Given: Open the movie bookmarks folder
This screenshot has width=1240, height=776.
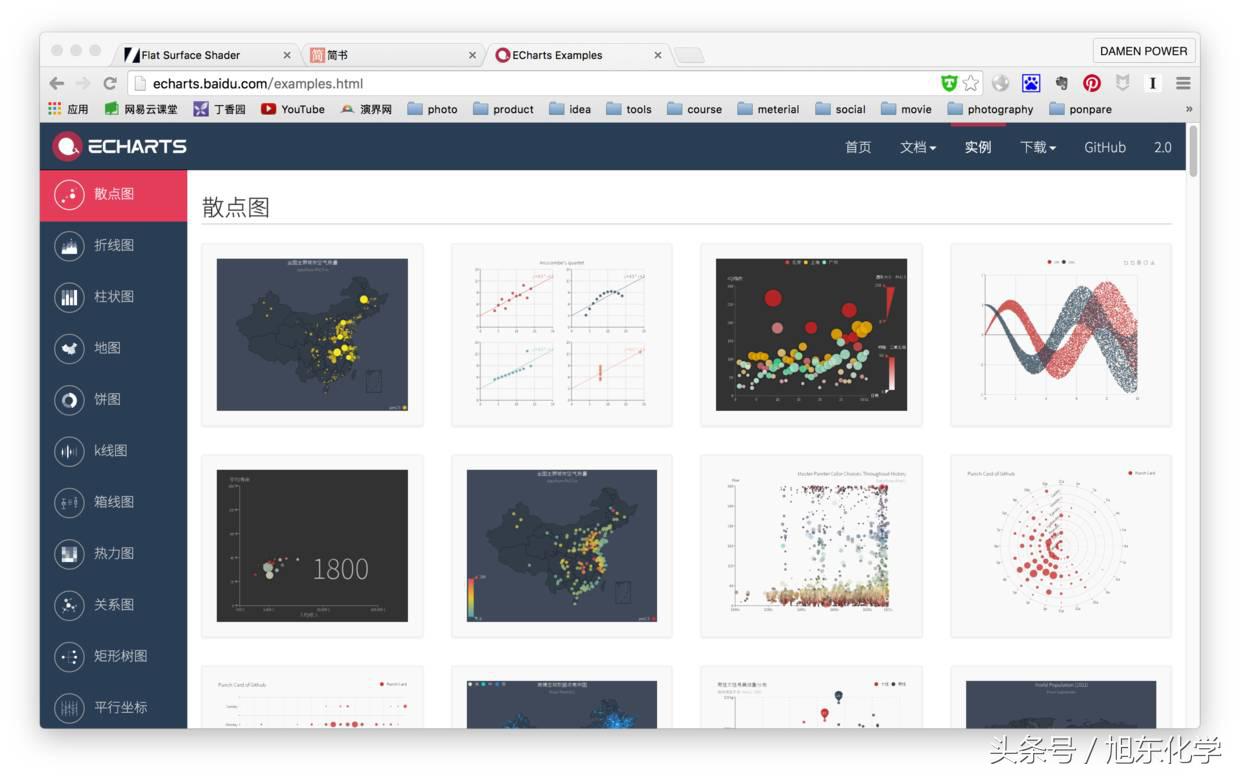Looking at the screenshot, I should tap(906, 109).
